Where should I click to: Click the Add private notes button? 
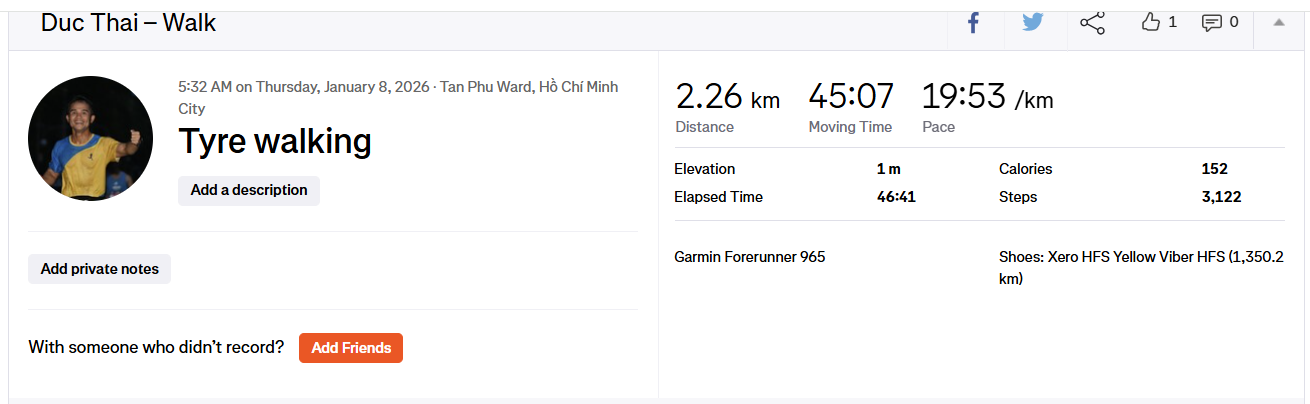click(x=99, y=269)
